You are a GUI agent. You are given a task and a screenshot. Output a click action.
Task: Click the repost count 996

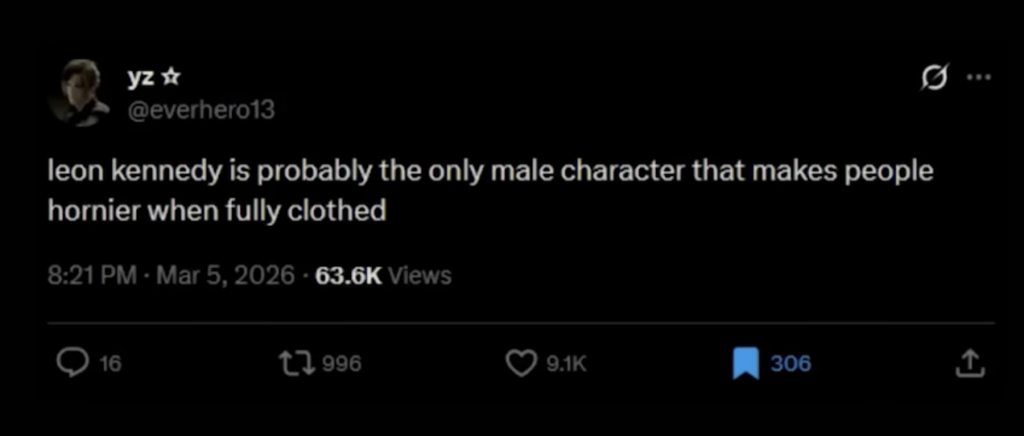point(342,365)
